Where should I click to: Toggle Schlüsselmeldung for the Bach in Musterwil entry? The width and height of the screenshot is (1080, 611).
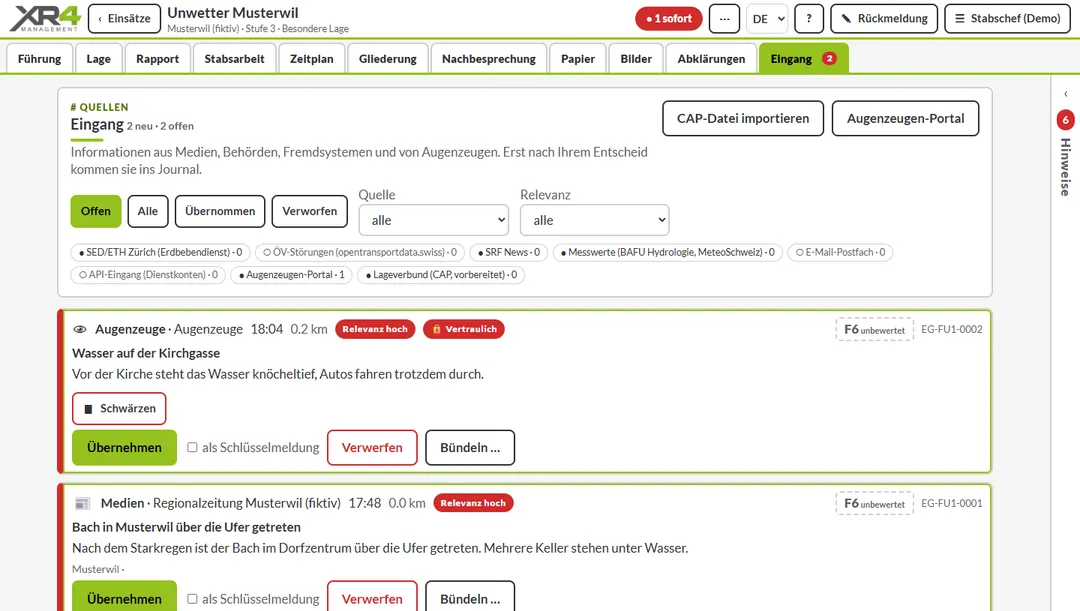tap(192, 599)
